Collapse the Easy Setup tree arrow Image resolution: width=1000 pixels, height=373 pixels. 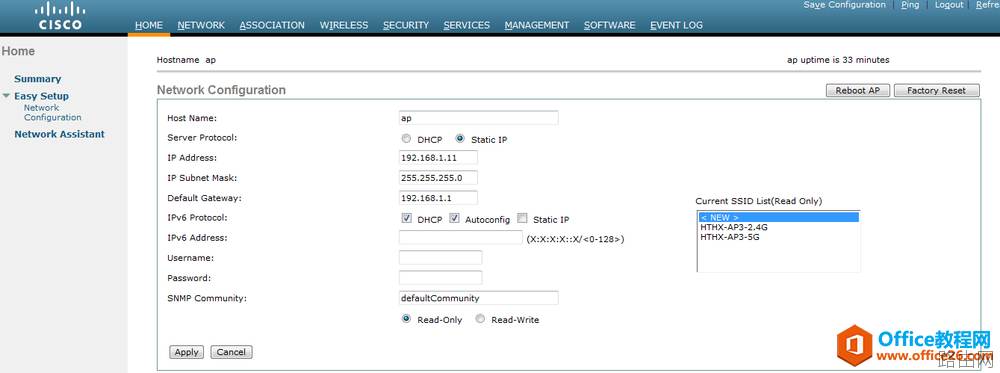click(x=6, y=96)
